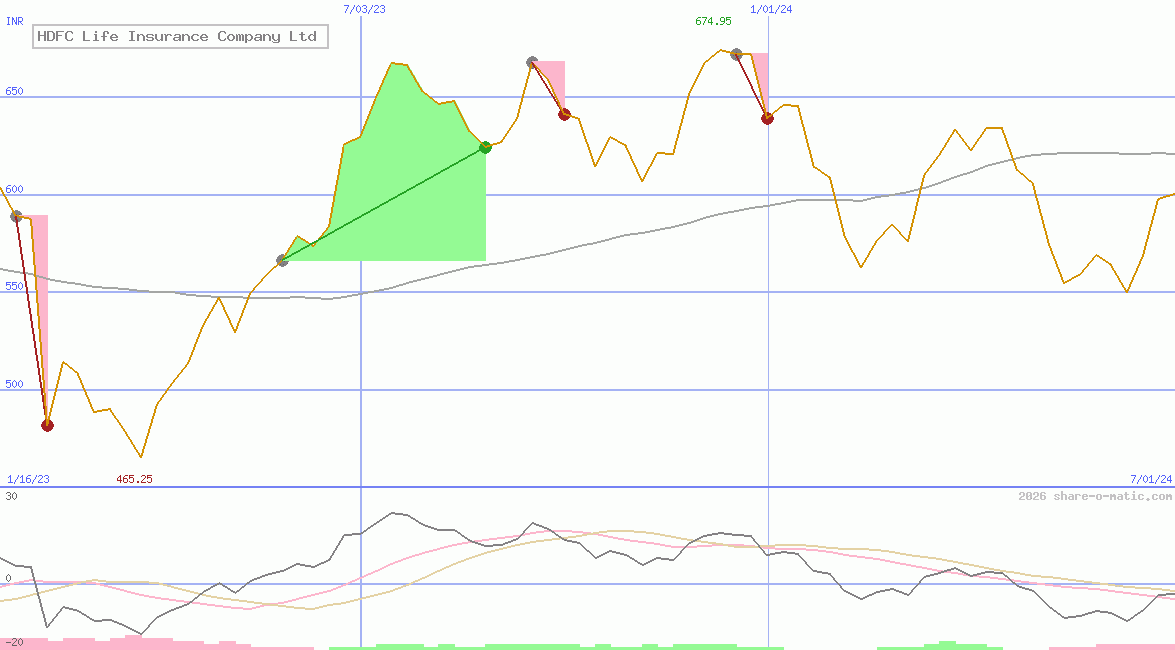Image resolution: width=1175 pixels, height=650 pixels.
Task: Click the green endpoint marker of the trendline
Action: click(x=485, y=147)
